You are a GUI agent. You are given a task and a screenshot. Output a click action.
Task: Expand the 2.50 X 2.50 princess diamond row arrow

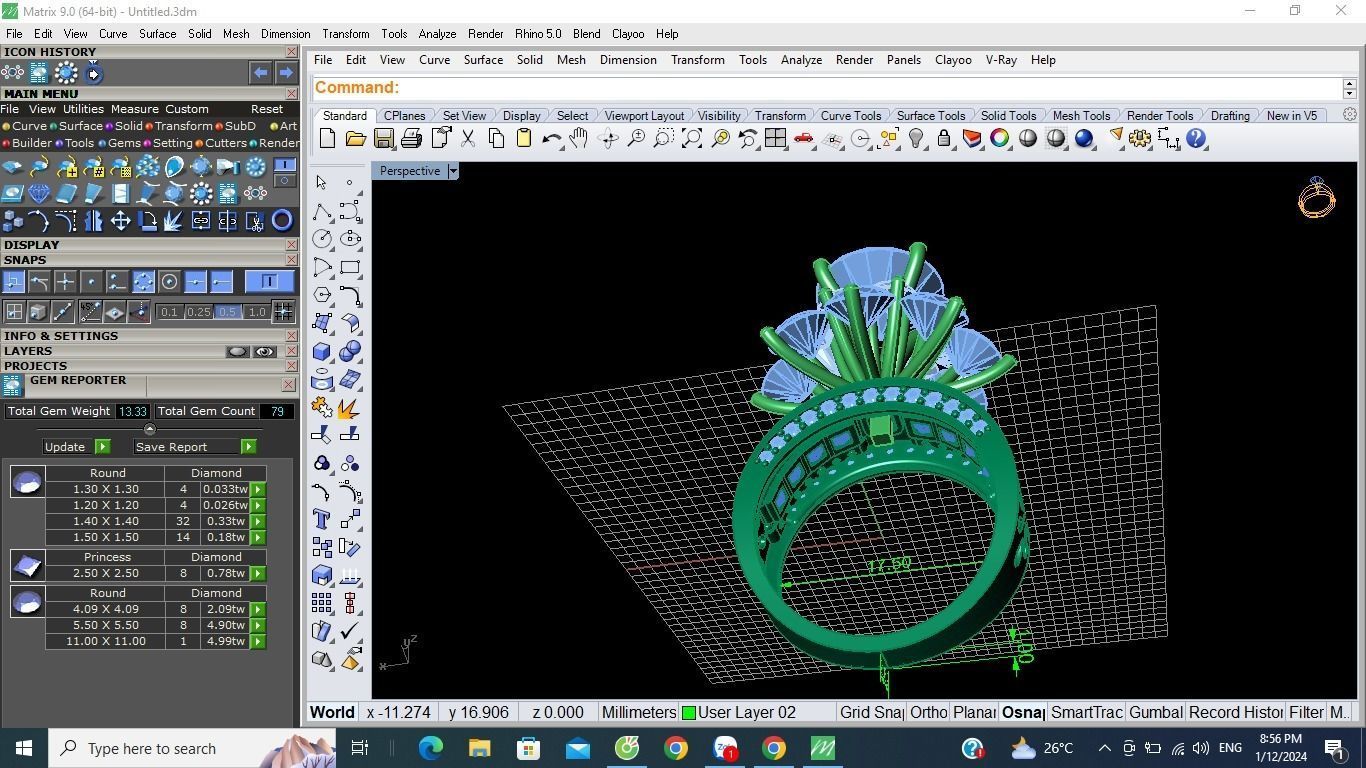tap(258, 573)
